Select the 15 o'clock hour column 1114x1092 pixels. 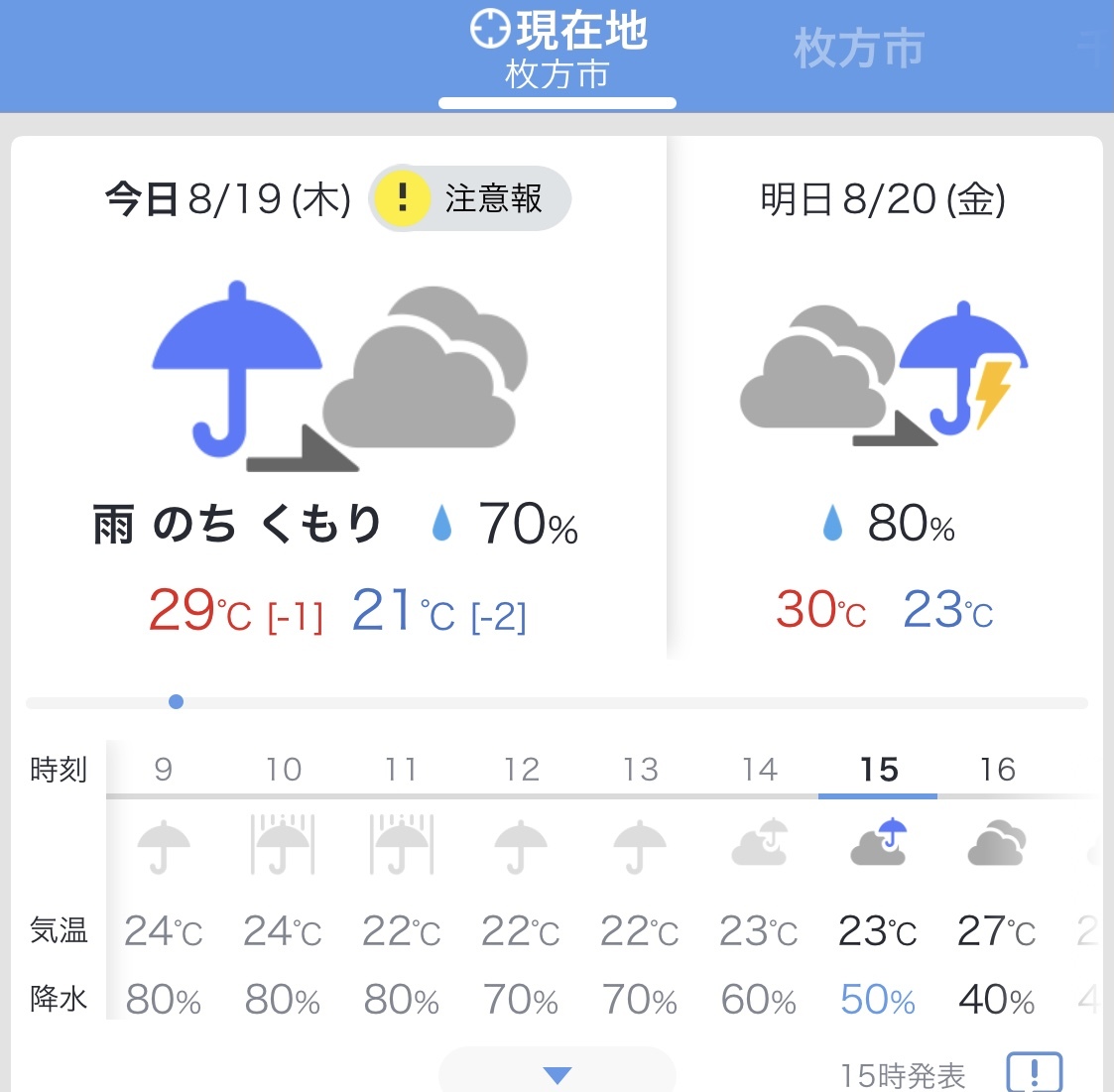point(879,770)
